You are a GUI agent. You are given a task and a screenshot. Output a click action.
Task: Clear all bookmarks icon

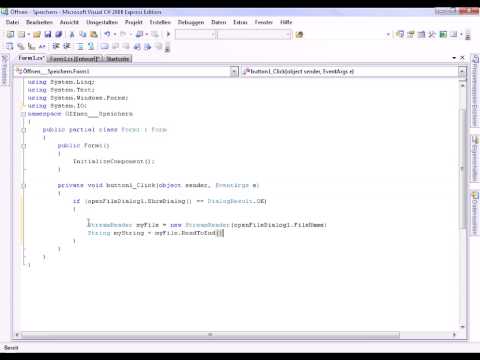coord(158,46)
